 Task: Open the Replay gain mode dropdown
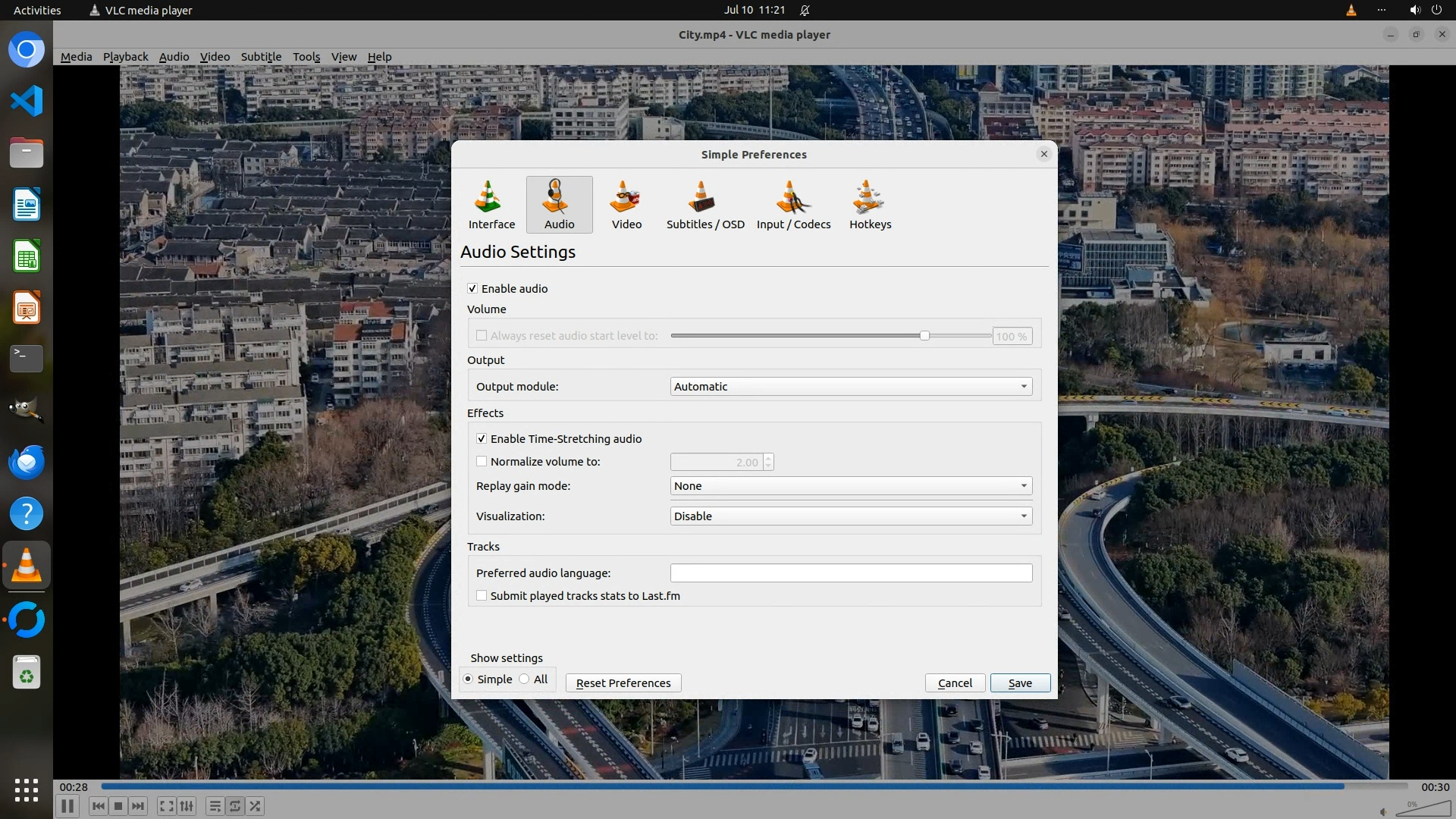coord(851,486)
